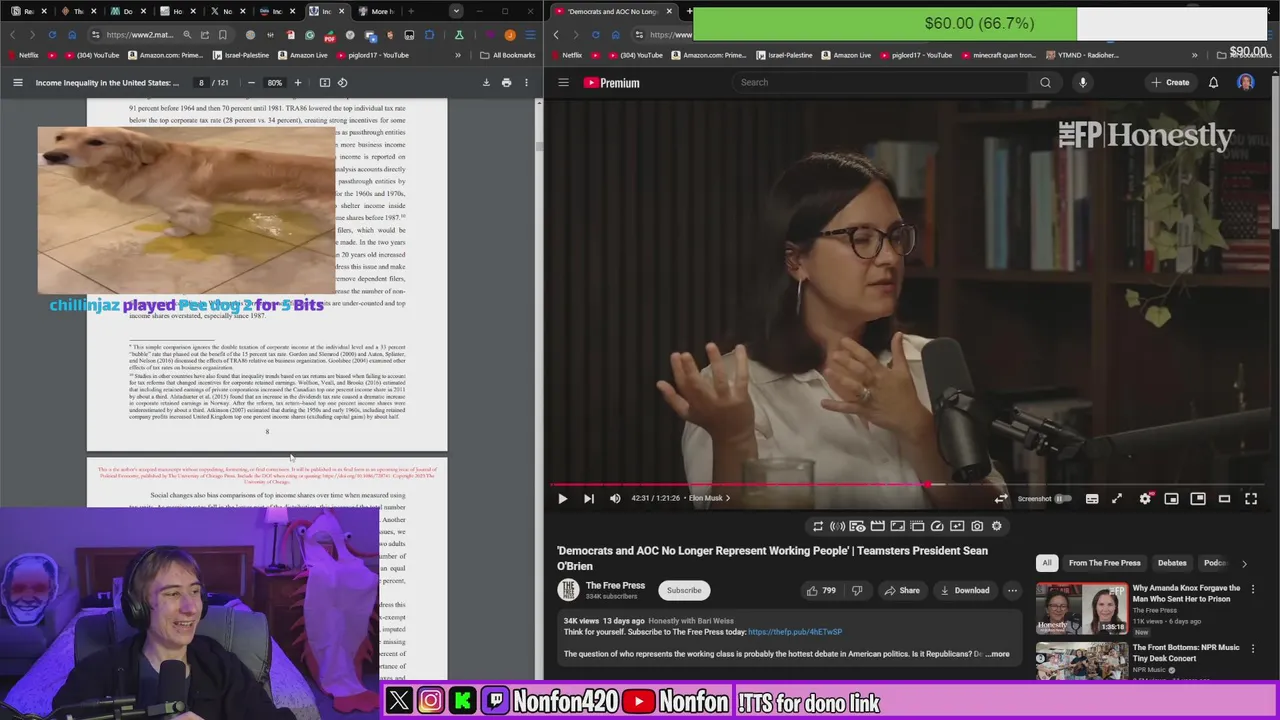Open the YouTube guide hamburger menu
Image resolution: width=1280 pixels, height=720 pixels.
[563, 82]
